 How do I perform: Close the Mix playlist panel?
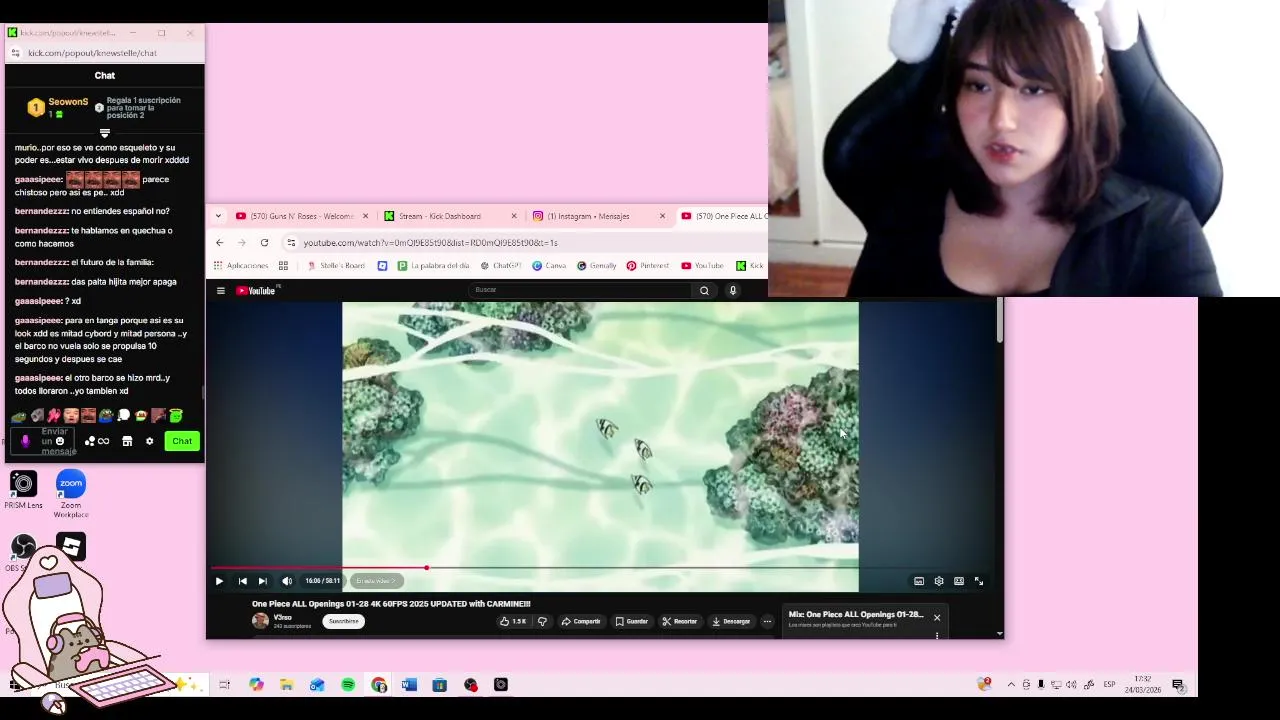coord(937,617)
